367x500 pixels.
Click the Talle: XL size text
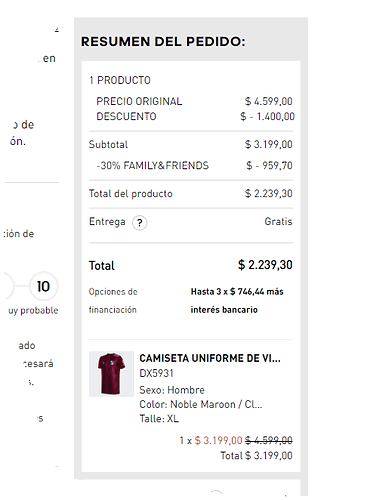pos(159,419)
